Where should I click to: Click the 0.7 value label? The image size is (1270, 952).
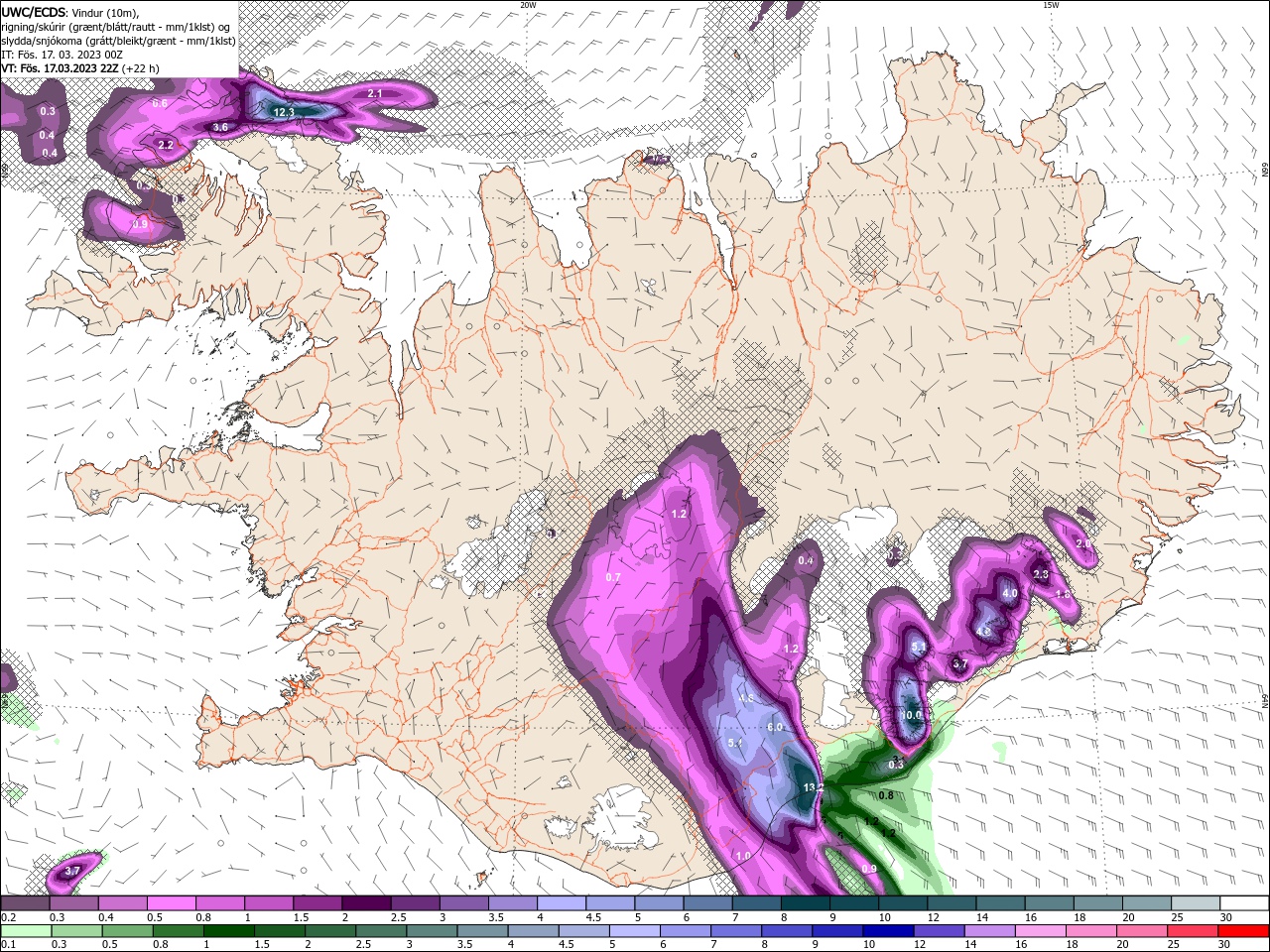point(613,577)
